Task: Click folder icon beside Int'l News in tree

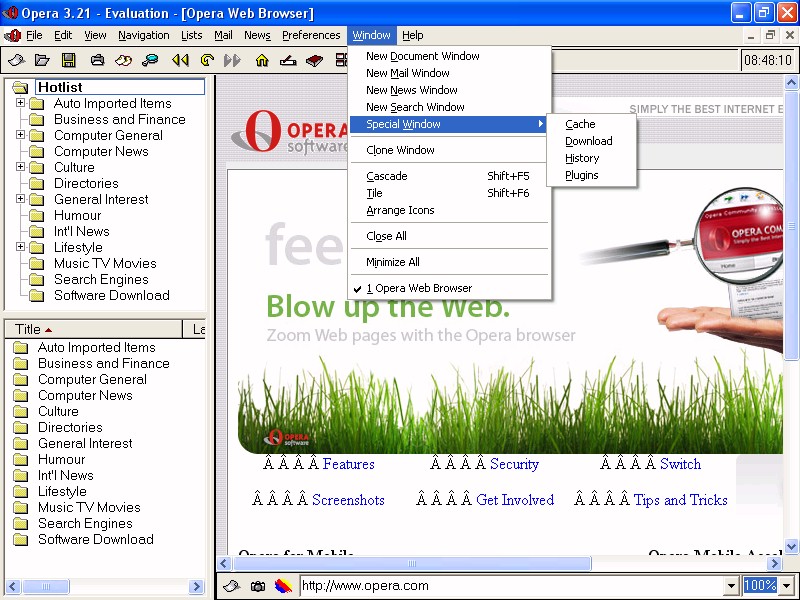Action: coord(36,232)
